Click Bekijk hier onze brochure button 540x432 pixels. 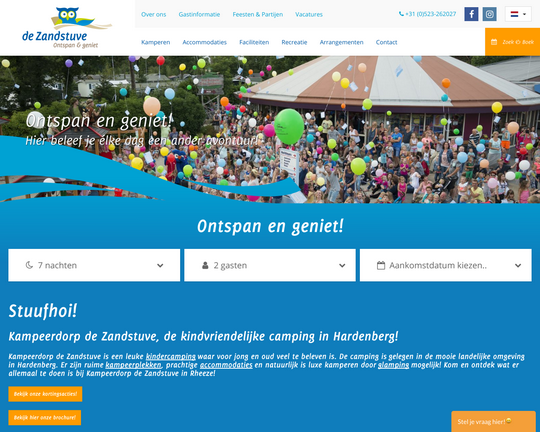pos(45,418)
